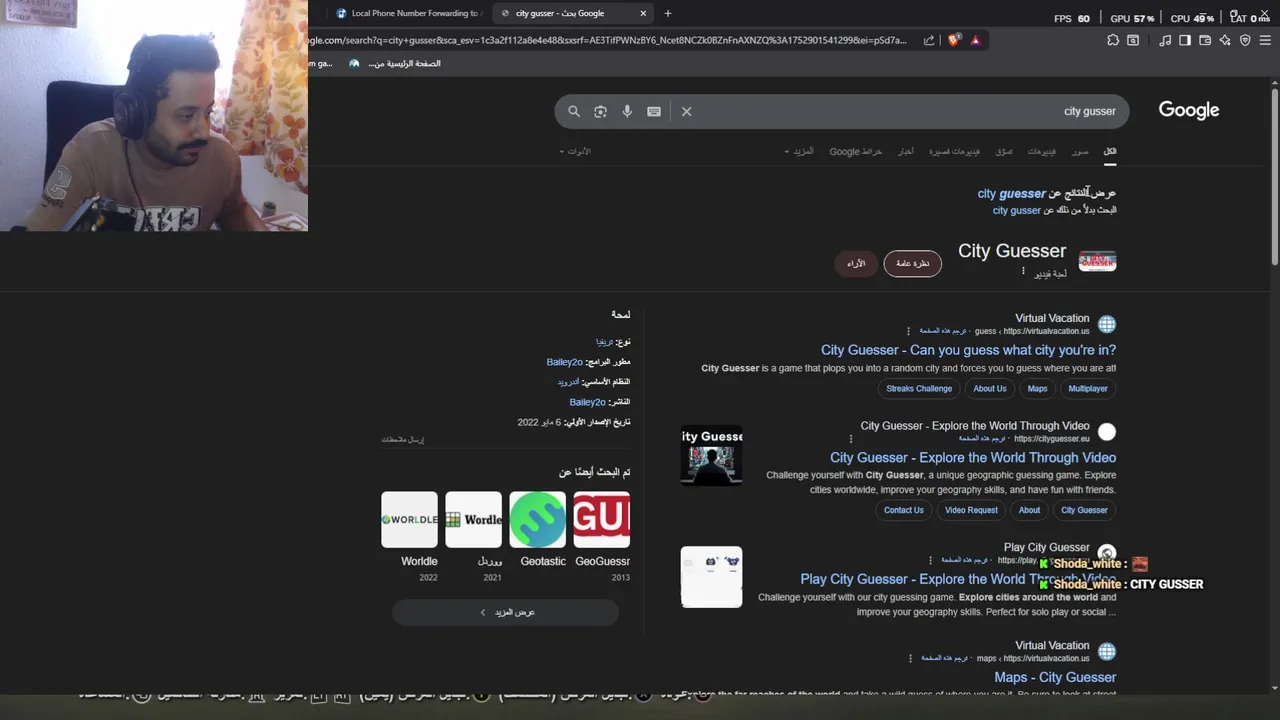Click the Brave VPN shield icon
Image resolution: width=1280 pixels, height=720 pixels.
tap(1245, 40)
